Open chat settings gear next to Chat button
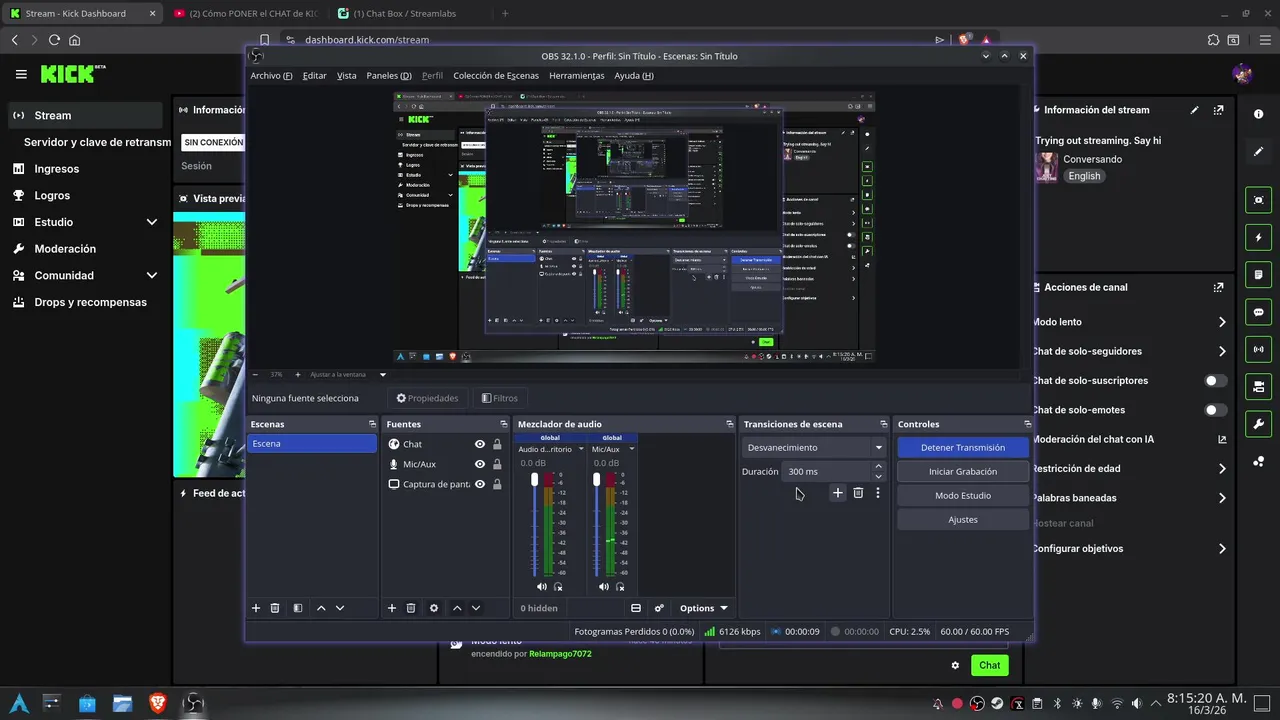Image resolution: width=1280 pixels, height=720 pixels. coord(955,665)
